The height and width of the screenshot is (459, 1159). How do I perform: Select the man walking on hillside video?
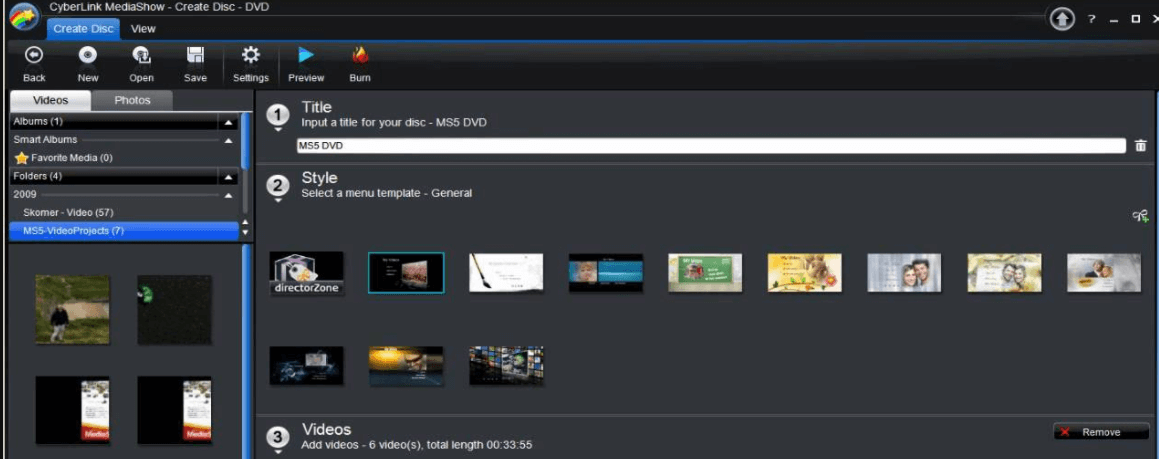[x=72, y=310]
